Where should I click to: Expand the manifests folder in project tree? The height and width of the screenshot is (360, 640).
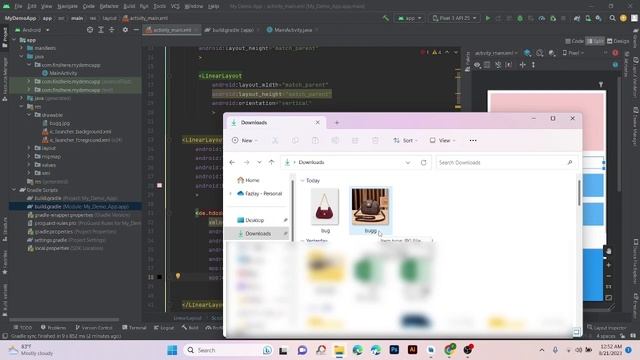pos(22,48)
